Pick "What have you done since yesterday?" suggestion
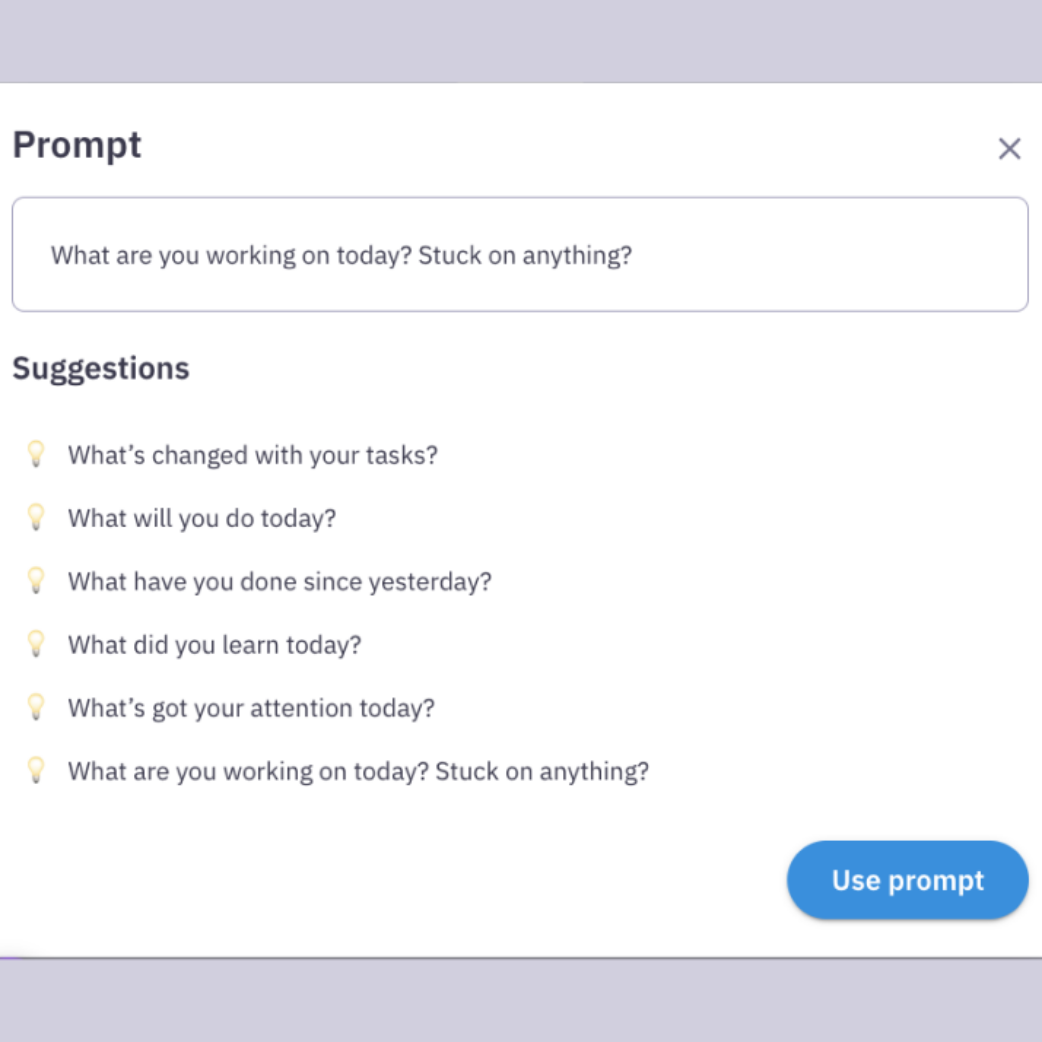Image resolution: width=1042 pixels, height=1042 pixels. click(x=279, y=581)
